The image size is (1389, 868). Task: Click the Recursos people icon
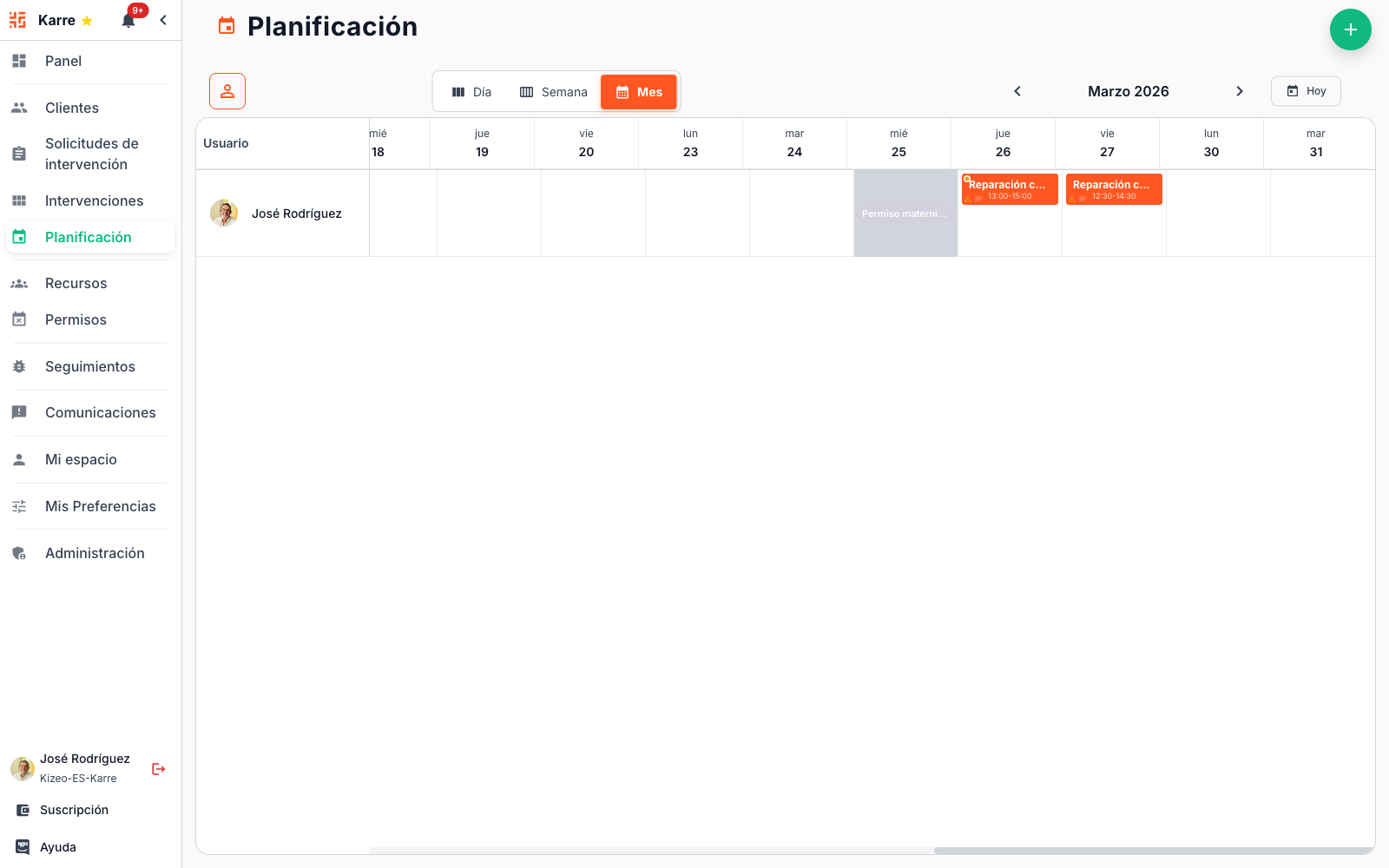click(x=19, y=283)
